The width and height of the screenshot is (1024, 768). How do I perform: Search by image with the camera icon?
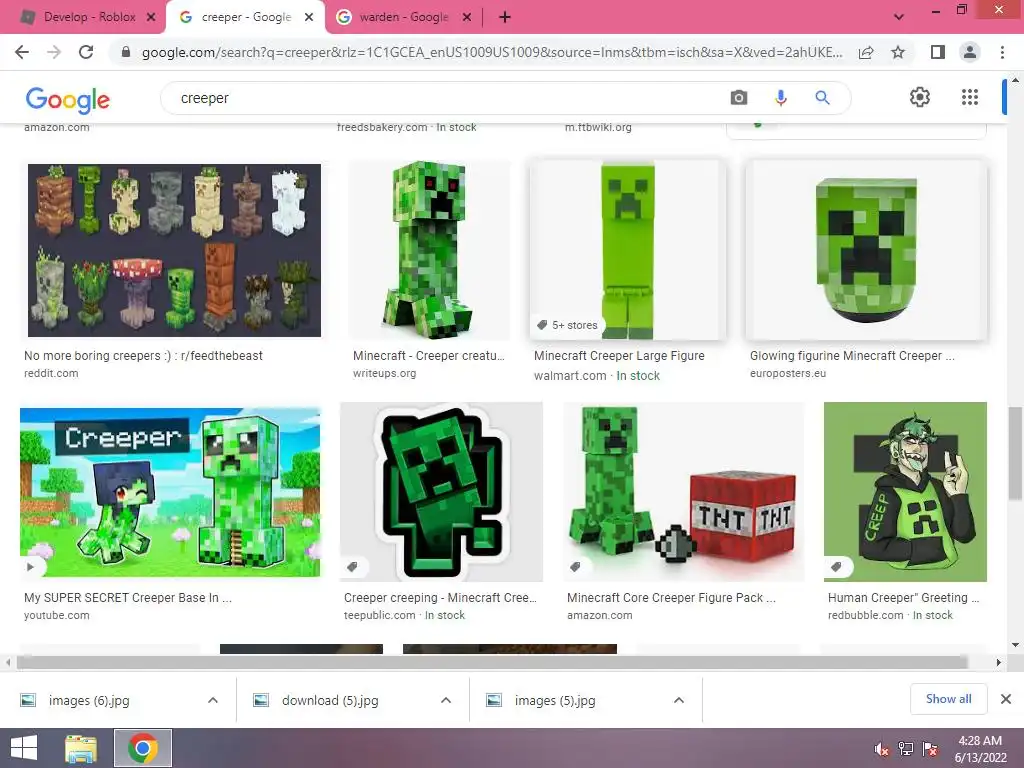739,98
